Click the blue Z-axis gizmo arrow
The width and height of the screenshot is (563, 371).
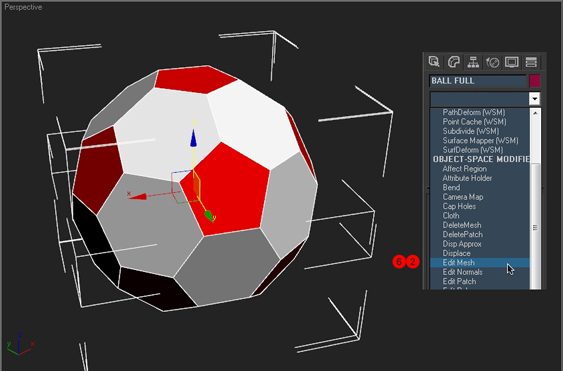coord(194,138)
